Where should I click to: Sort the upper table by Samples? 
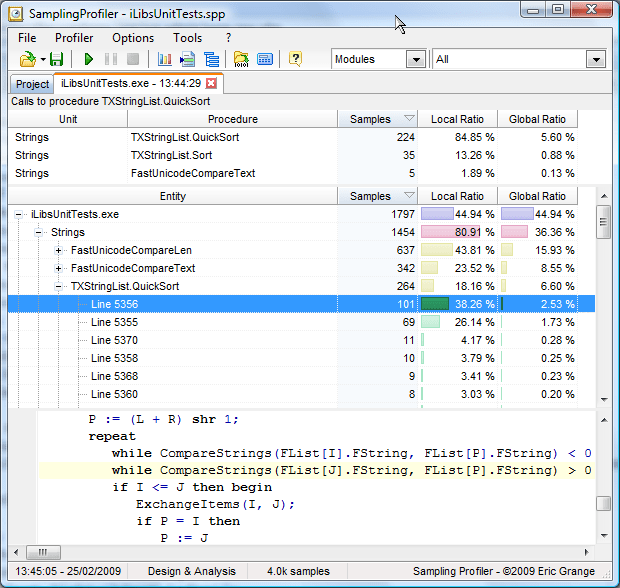[377, 119]
